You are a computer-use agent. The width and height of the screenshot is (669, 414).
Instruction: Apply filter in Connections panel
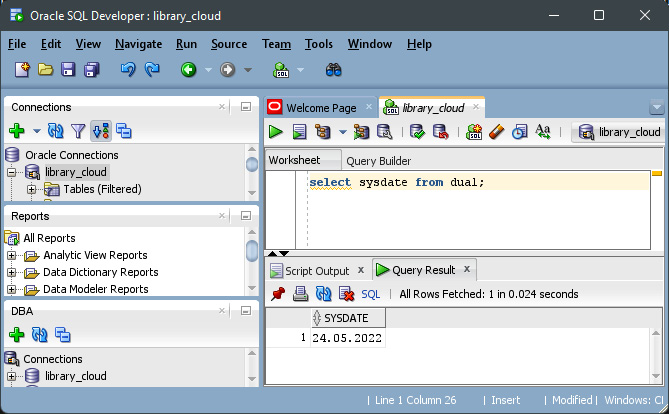click(78, 131)
